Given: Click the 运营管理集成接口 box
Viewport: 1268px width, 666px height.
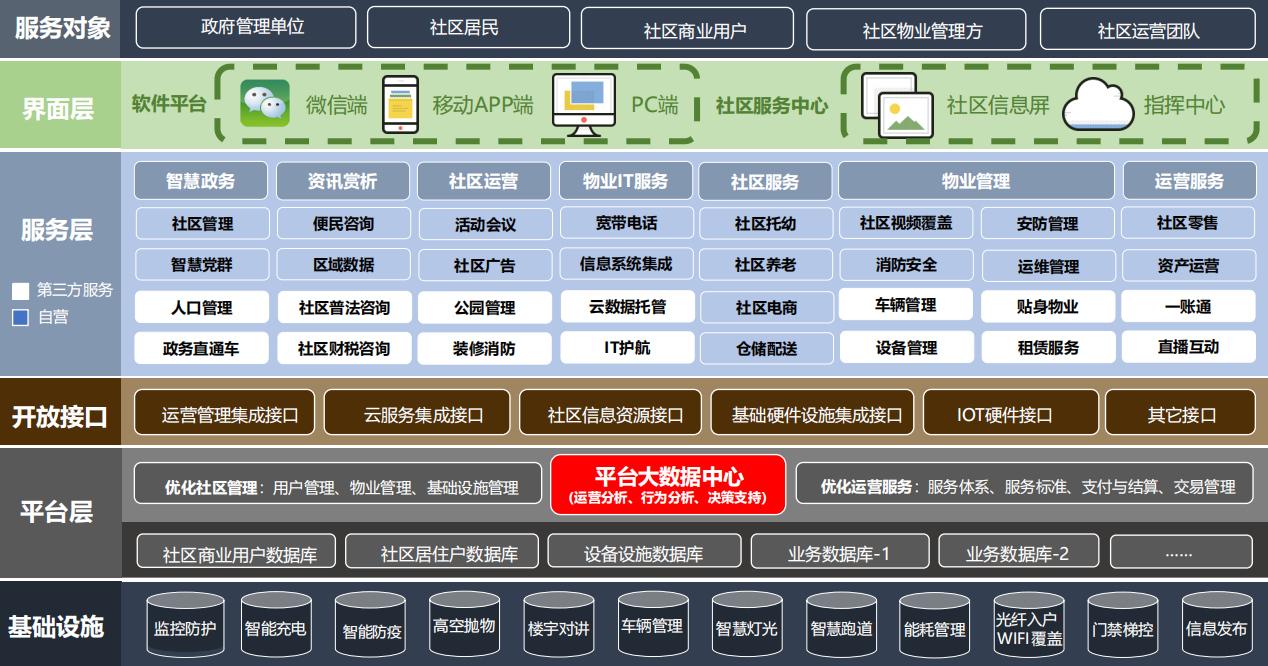Looking at the screenshot, I should point(224,414).
